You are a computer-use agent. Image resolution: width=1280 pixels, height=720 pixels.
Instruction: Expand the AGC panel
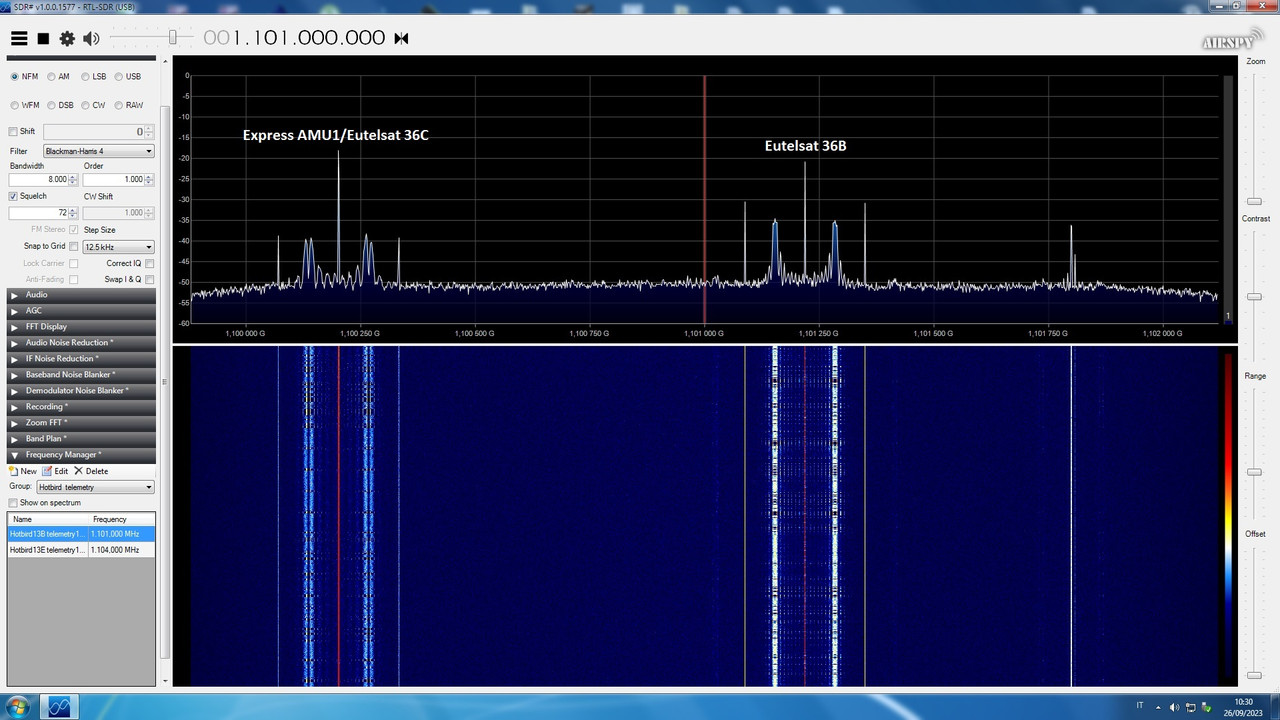tap(80, 311)
